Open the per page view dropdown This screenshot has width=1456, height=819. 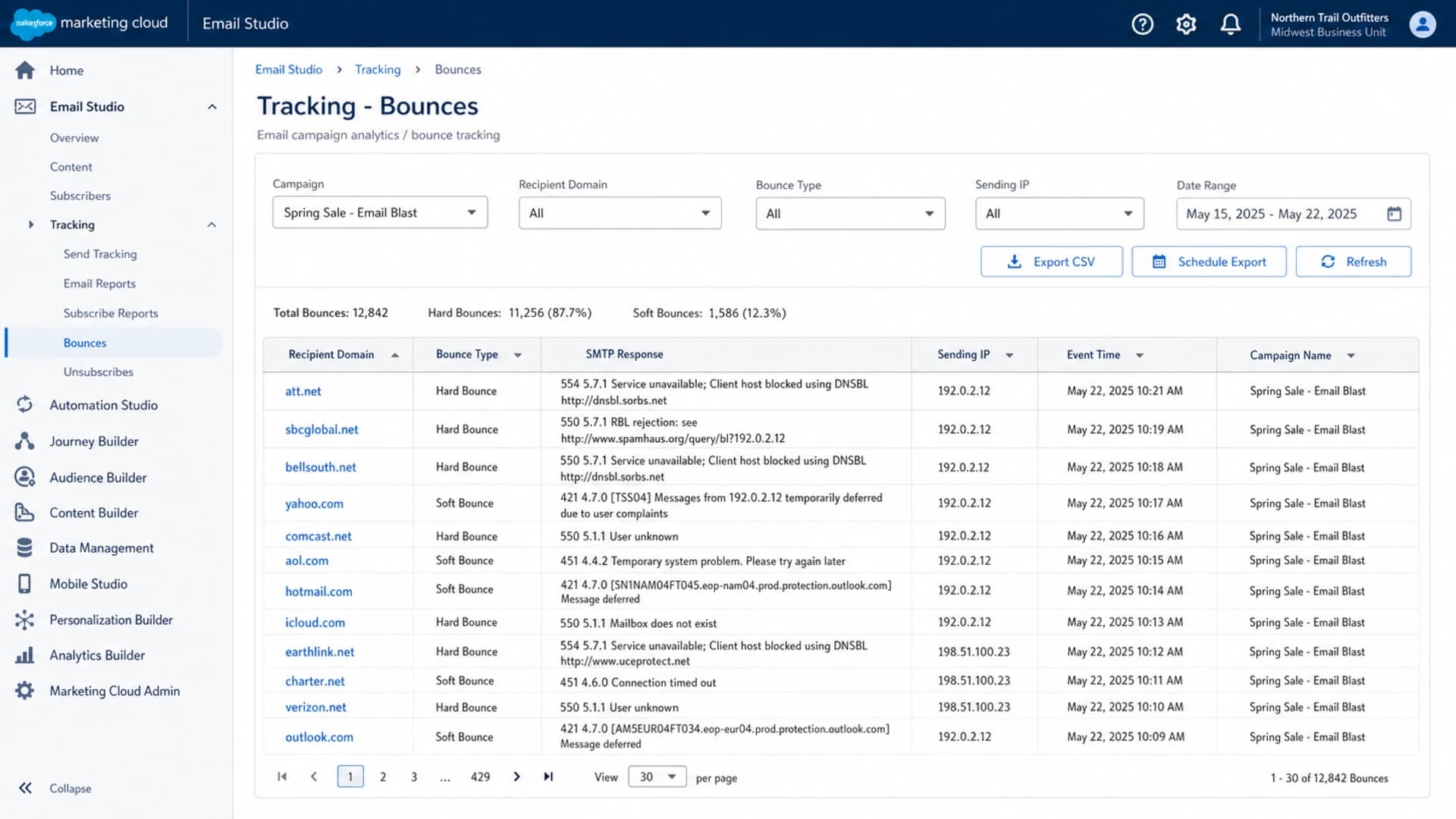pos(657,777)
